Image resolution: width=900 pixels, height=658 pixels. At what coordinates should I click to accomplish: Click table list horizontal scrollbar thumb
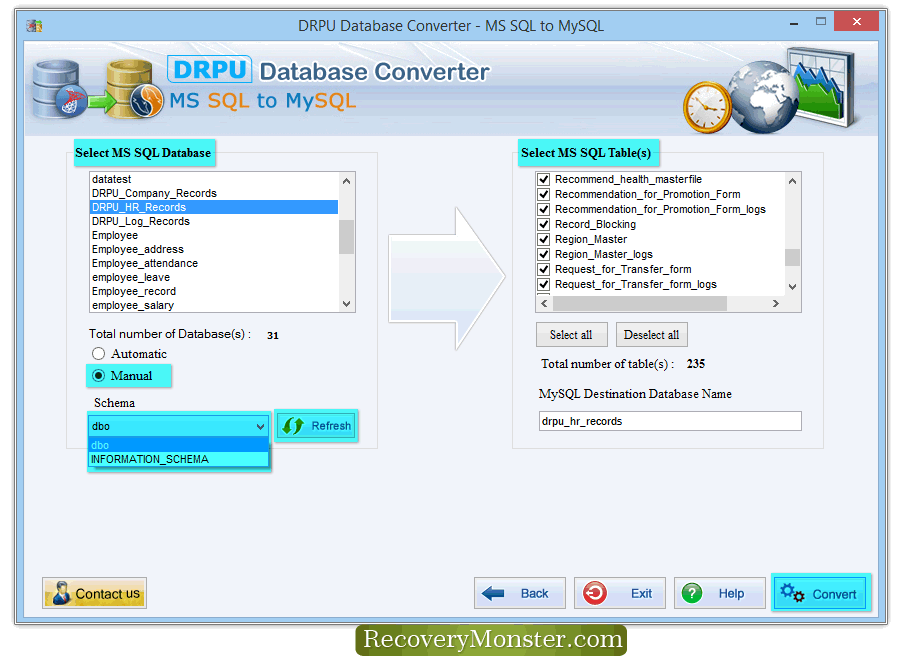pos(639,303)
